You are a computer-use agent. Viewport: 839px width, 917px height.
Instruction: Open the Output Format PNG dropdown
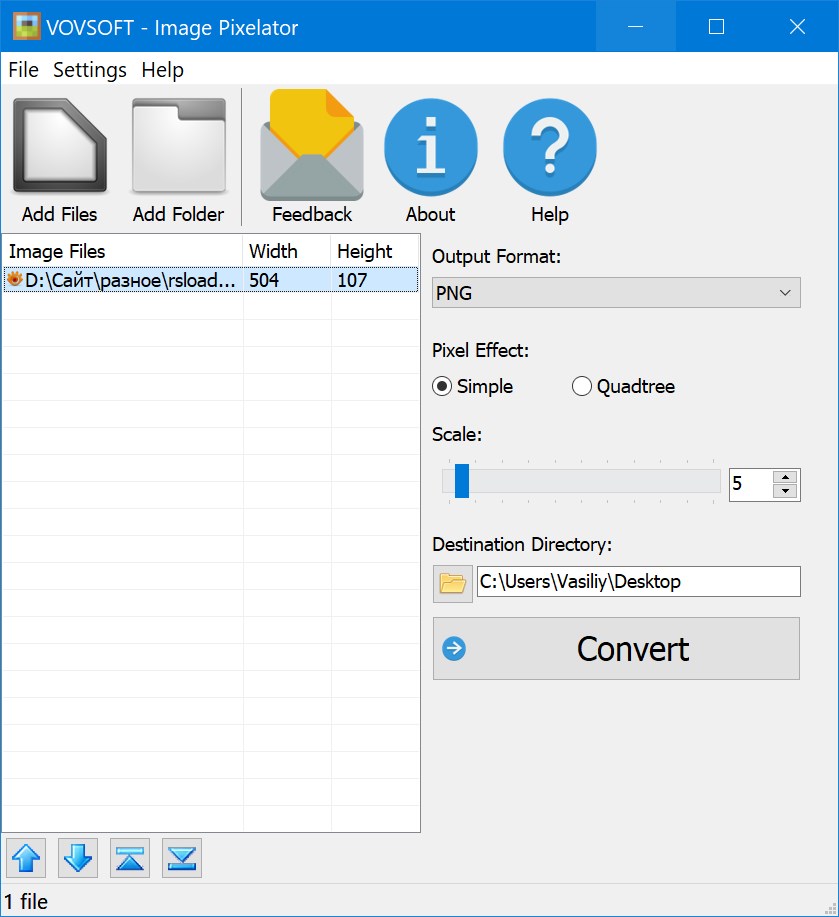point(616,292)
